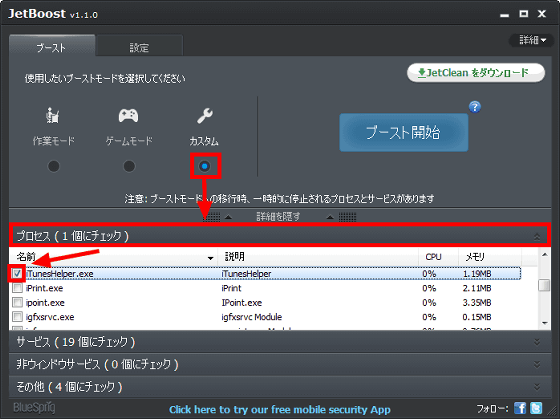
Task: Enable the ゲームモード radio button
Action: (129, 166)
